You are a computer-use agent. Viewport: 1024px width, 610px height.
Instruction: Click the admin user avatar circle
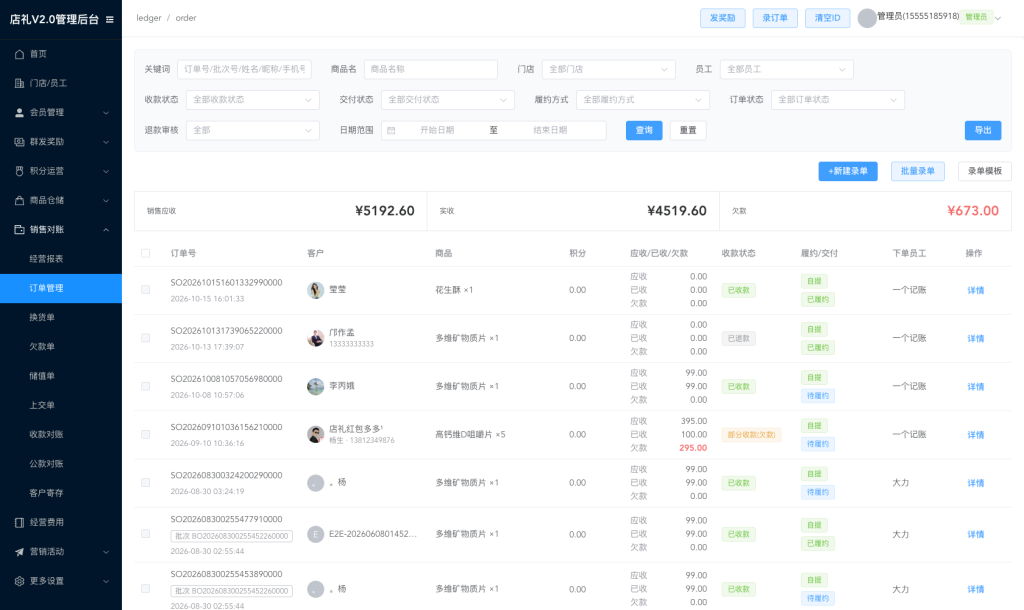(867, 18)
